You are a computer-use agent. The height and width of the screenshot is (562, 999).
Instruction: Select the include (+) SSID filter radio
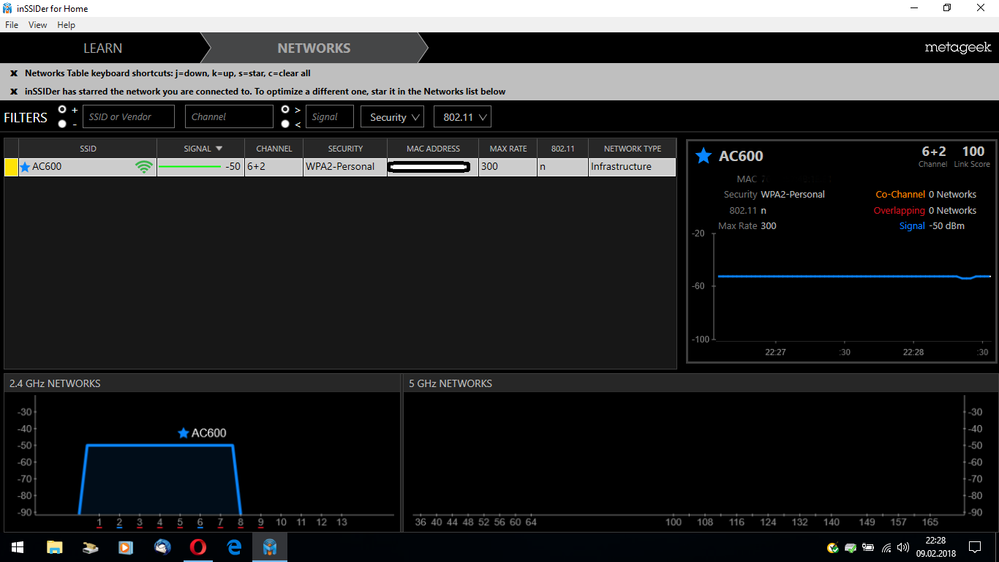click(63, 110)
